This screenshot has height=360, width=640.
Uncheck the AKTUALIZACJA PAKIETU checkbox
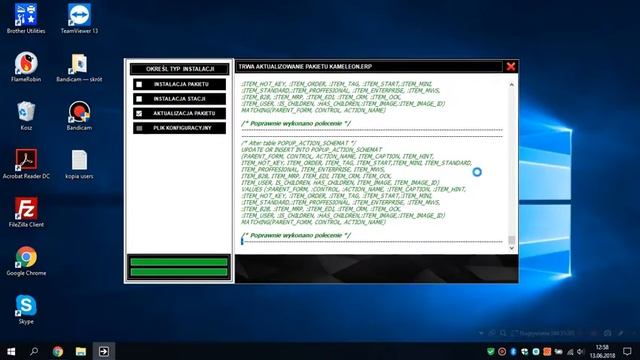point(139,113)
